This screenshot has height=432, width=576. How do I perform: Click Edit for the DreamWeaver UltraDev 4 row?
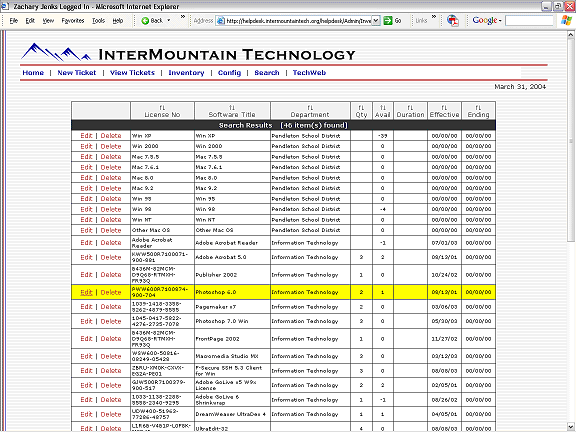[x=86, y=414]
